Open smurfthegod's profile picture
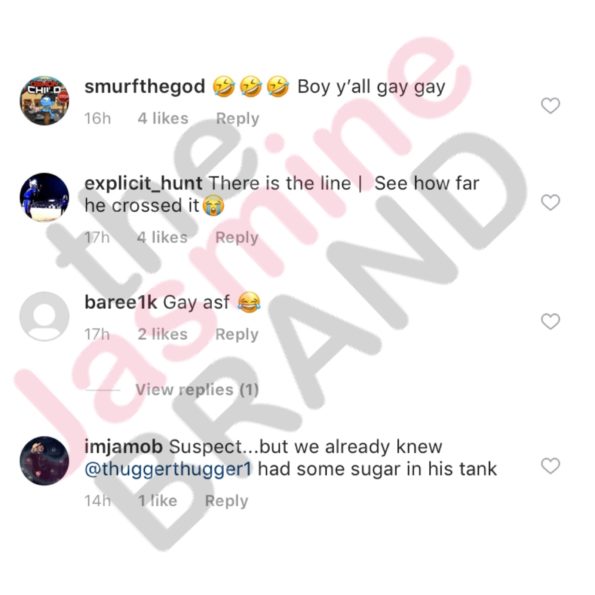 click(x=44, y=100)
